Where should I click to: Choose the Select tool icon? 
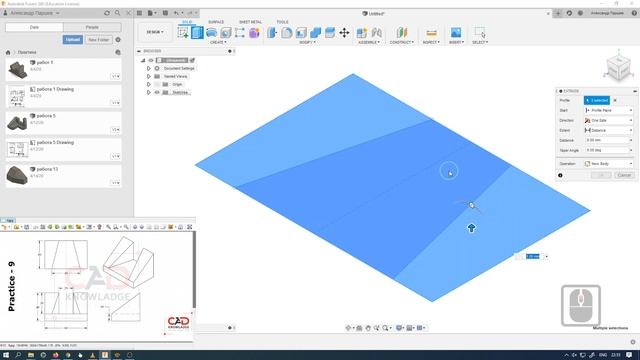tap(480, 33)
